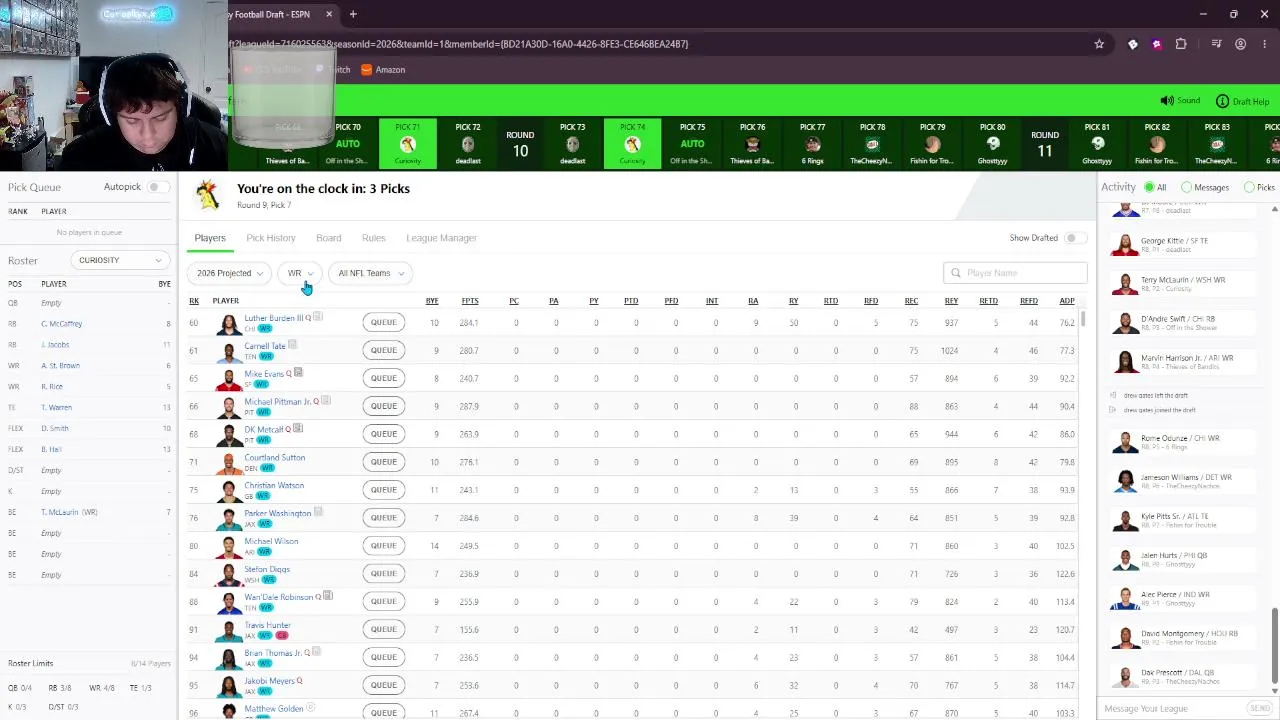1280x720 pixels.
Task: Switch to the Players tab
Action: (x=210, y=238)
